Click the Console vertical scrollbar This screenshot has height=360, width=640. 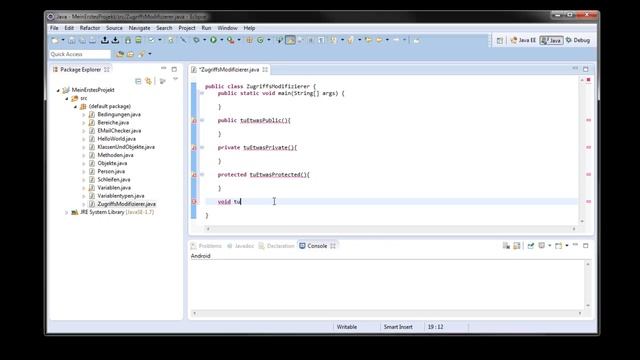point(588,284)
